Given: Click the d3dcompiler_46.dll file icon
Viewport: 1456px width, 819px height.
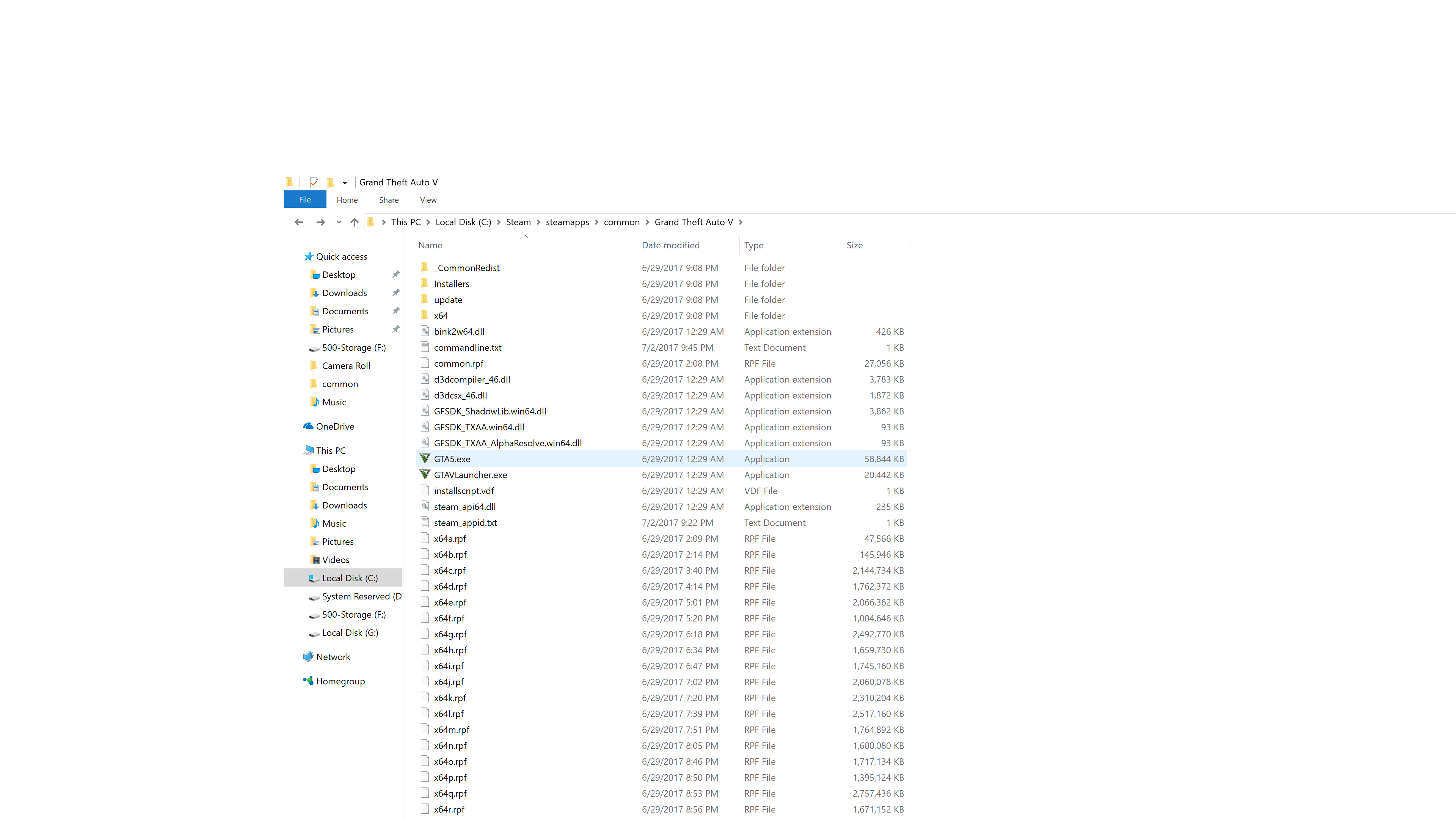Looking at the screenshot, I should (x=425, y=379).
